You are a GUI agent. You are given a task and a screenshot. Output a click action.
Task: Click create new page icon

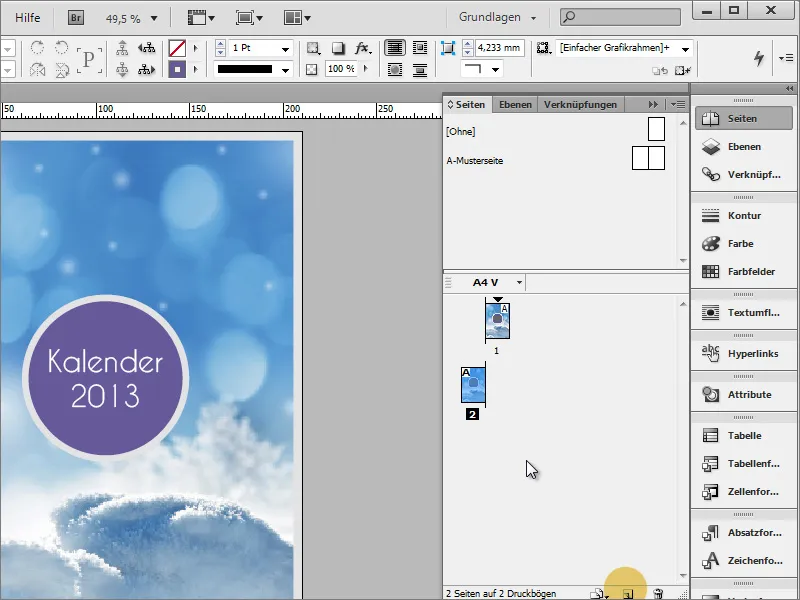(628, 594)
